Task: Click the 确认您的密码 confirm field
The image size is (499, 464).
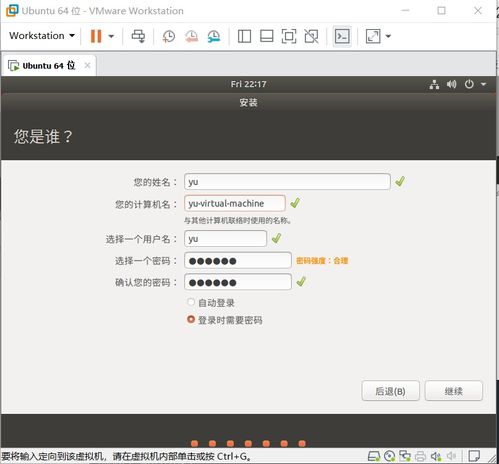Action: pyautogui.click(x=238, y=282)
